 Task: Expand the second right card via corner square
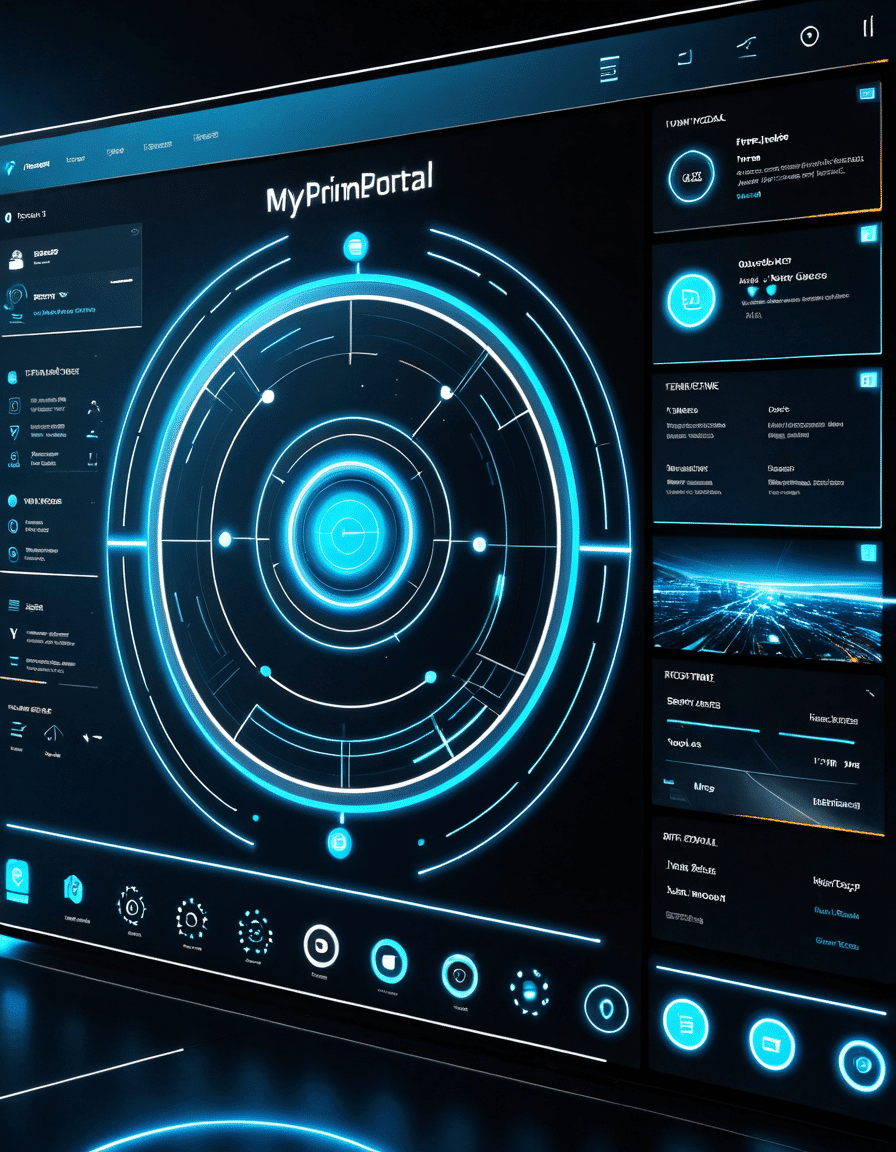tap(867, 234)
